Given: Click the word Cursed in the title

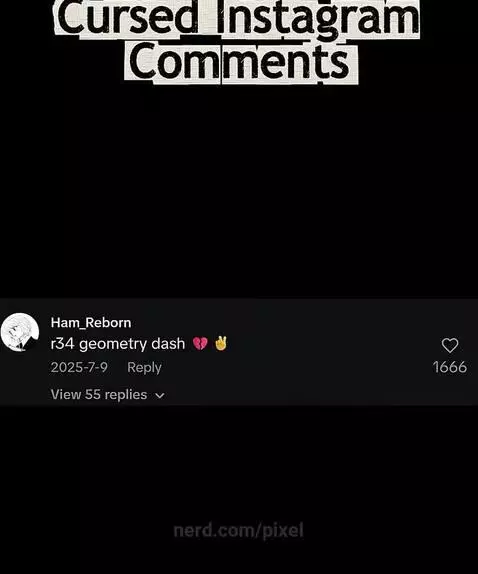Looking at the screenshot, I should [x=128, y=16].
